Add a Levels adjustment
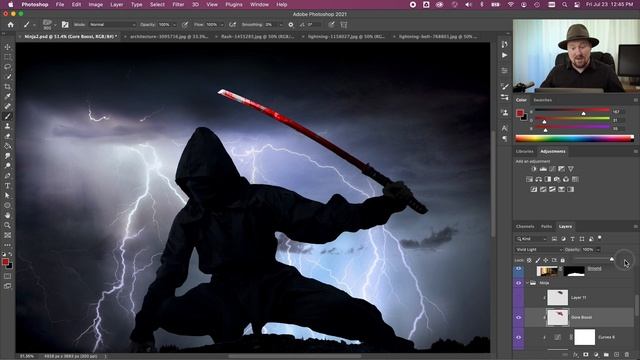 pos(543,169)
